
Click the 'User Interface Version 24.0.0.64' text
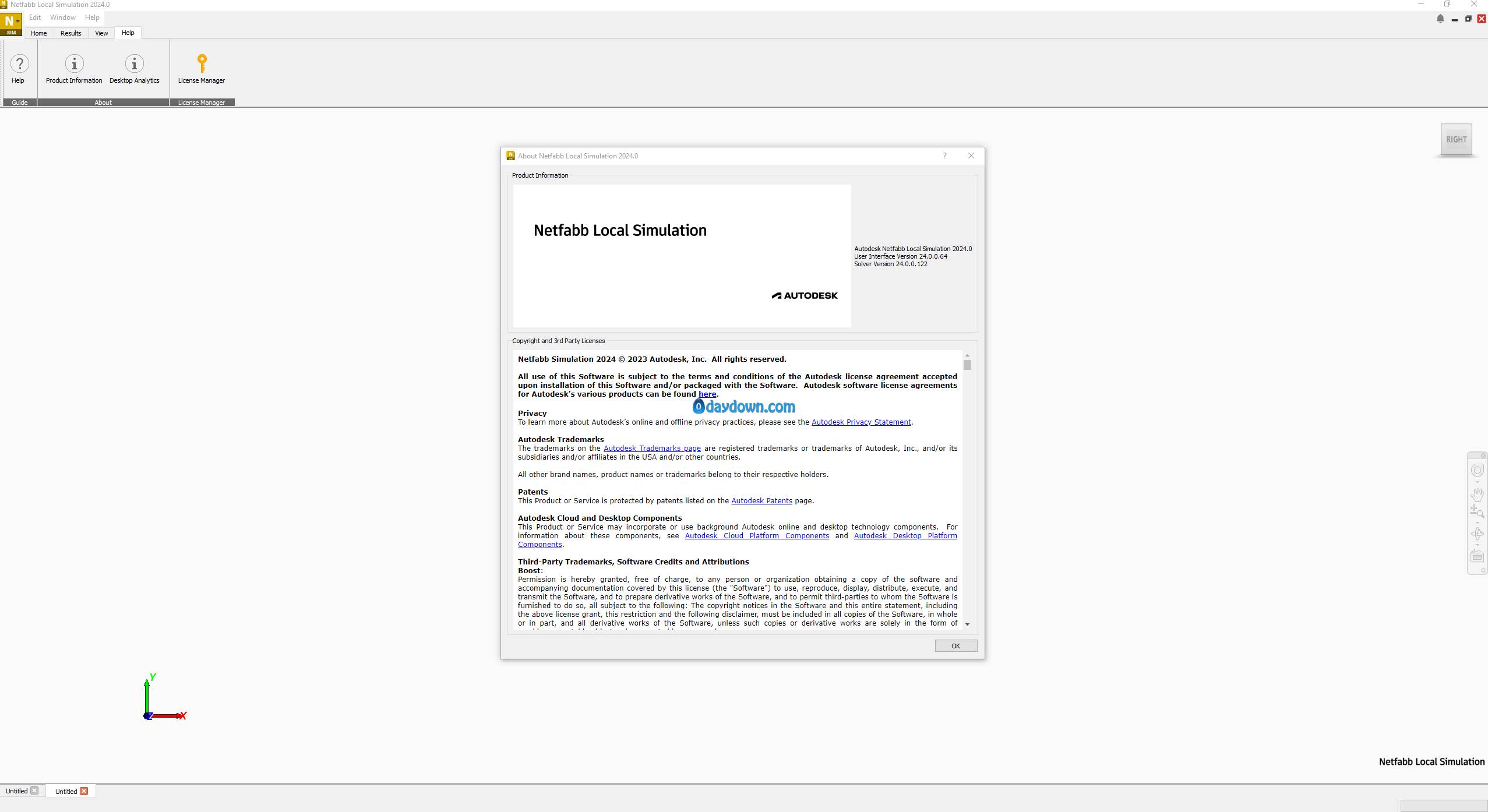tap(901, 257)
